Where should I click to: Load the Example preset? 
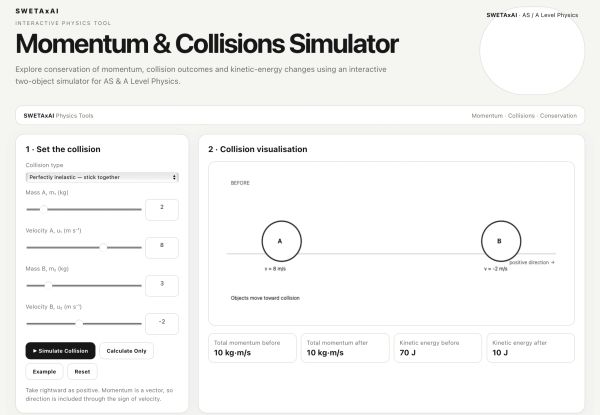44,371
